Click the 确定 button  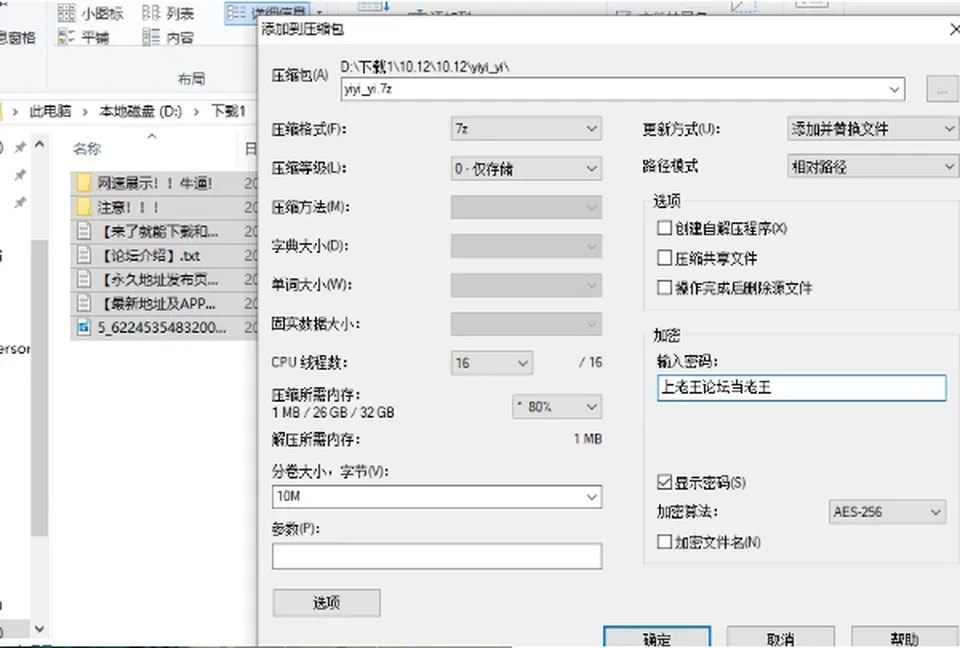pos(657,637)
